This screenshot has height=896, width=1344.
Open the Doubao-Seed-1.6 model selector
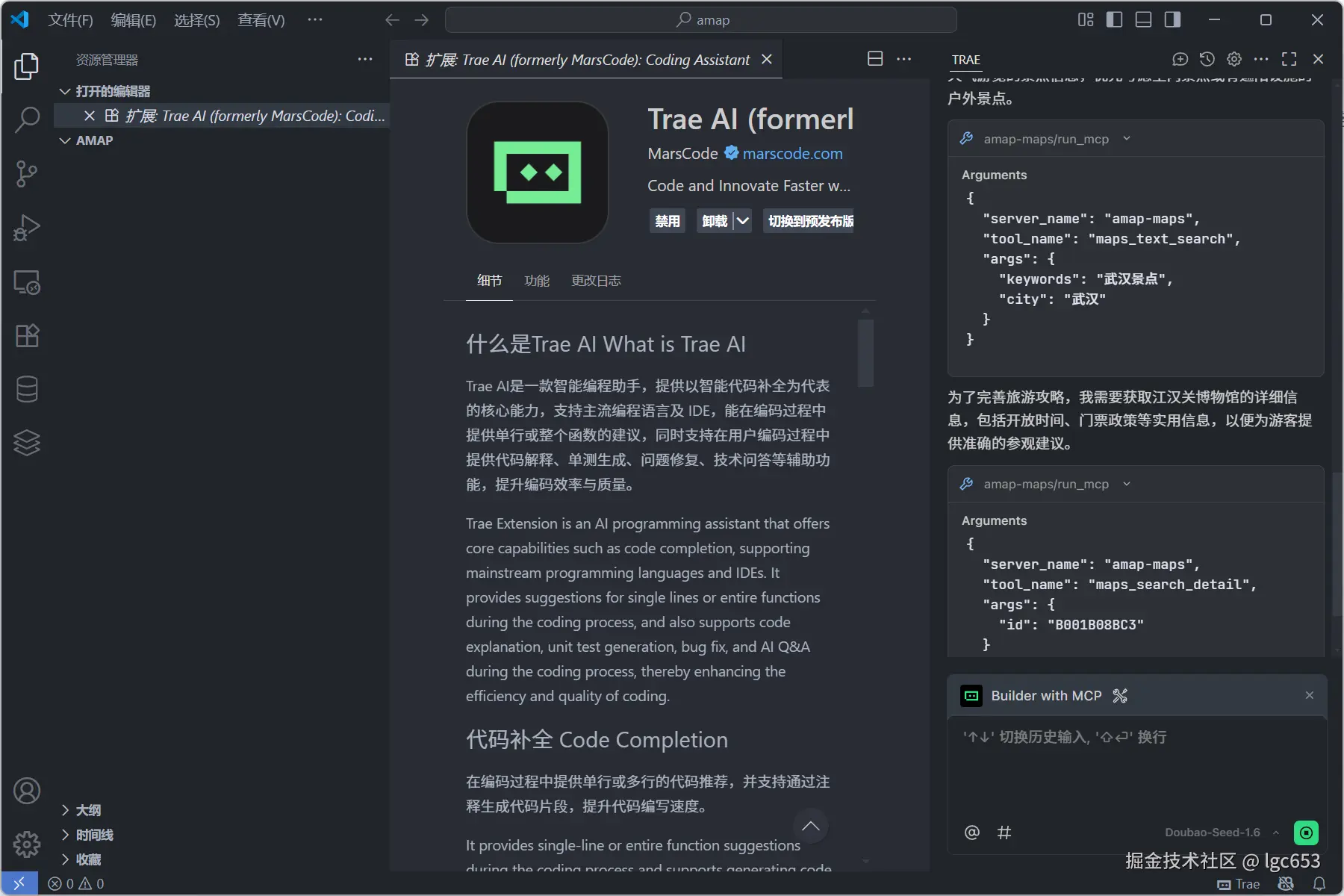point(1222,833)
